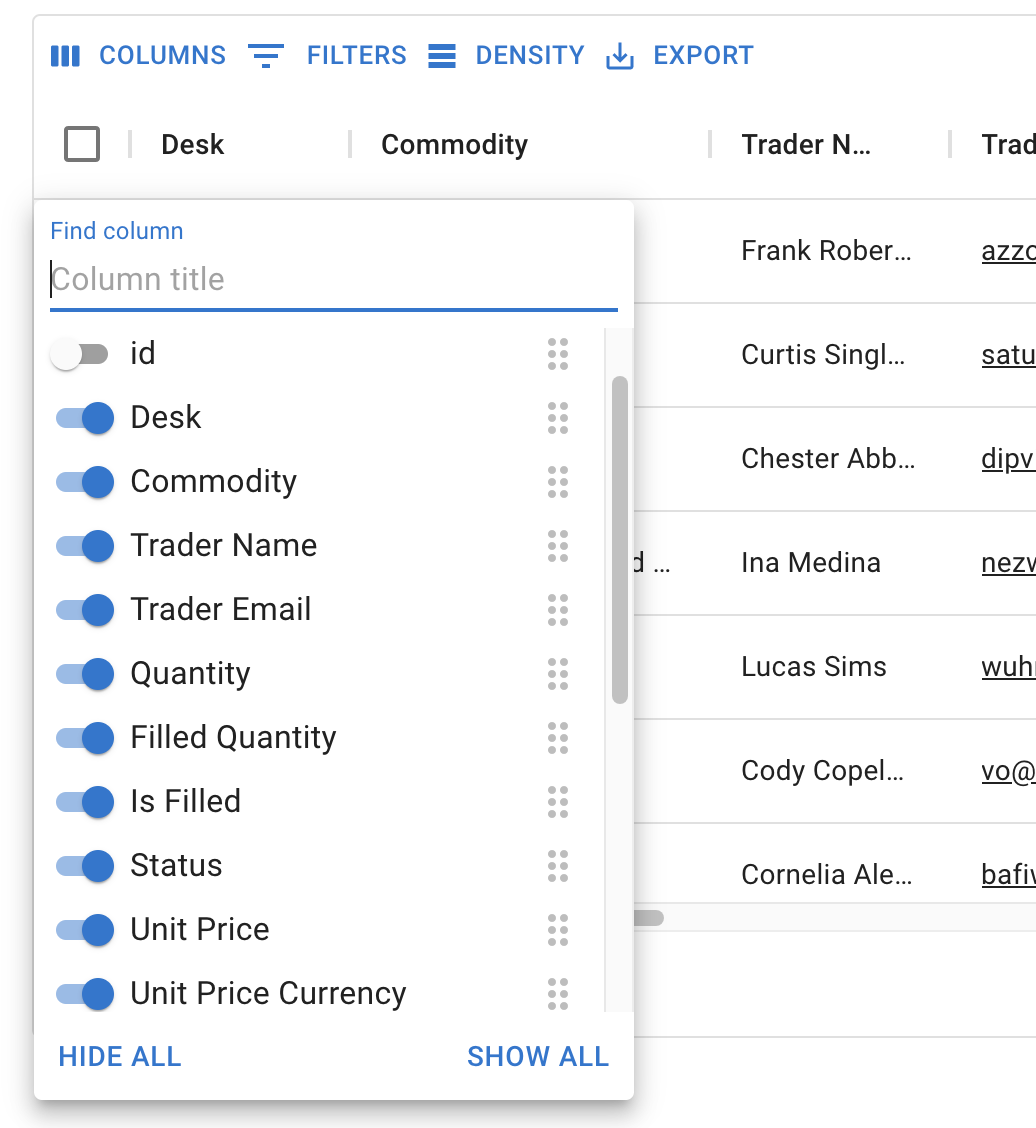The width and height of the screenshot is (1036, 1128).
Task: Click drag handle for Unit Price Currency
Action: [x=558, y=994]
